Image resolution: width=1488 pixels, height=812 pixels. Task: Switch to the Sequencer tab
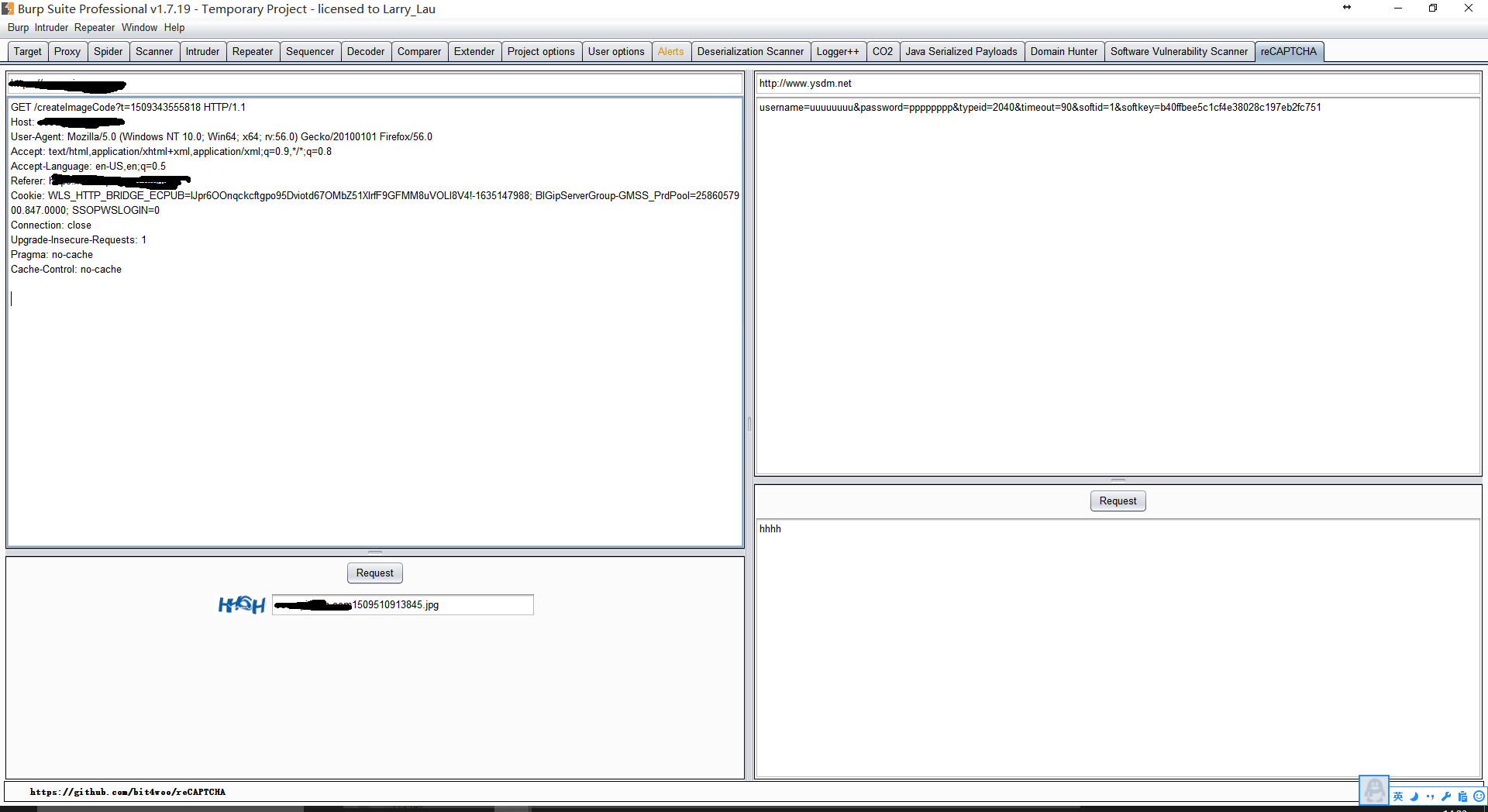click(310, 52)
